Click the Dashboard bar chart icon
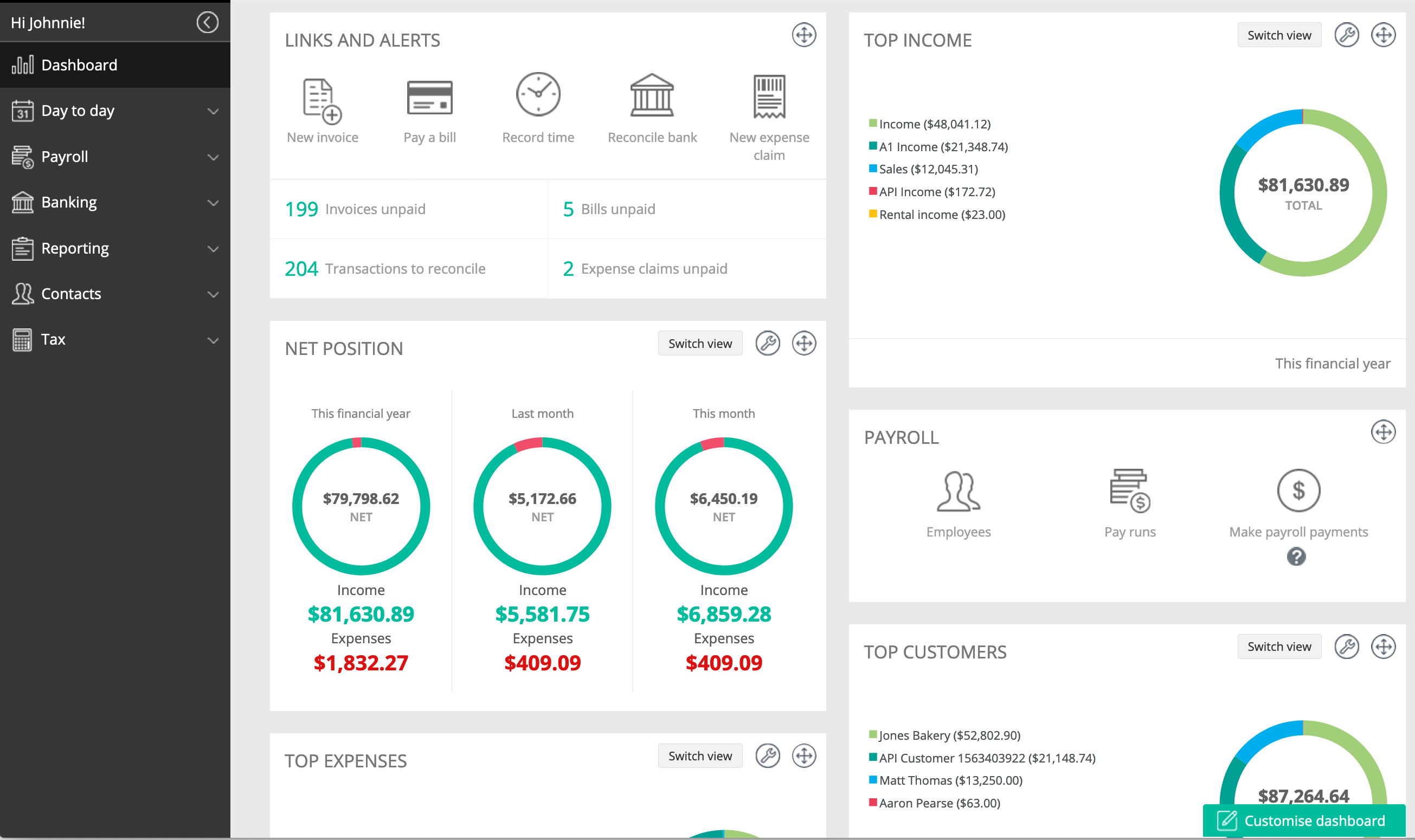Image resolution: width=1415 pixels, height=840 pixels. coord(23,64)
